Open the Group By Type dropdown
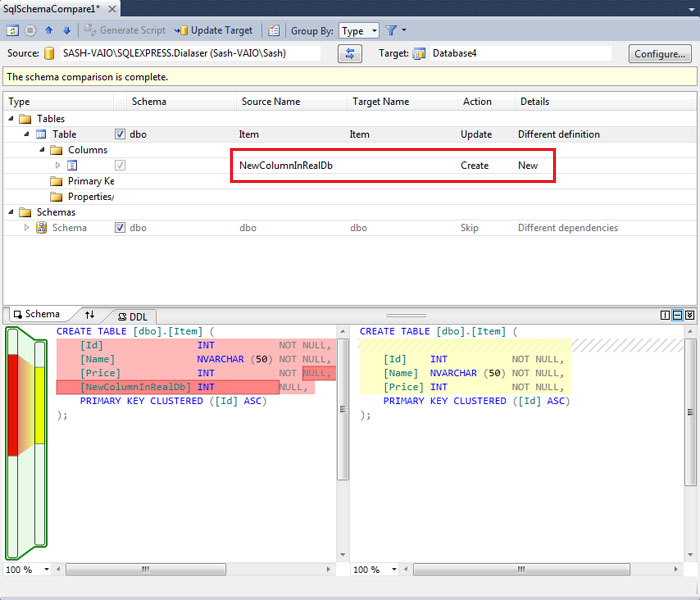 point(358,31)
